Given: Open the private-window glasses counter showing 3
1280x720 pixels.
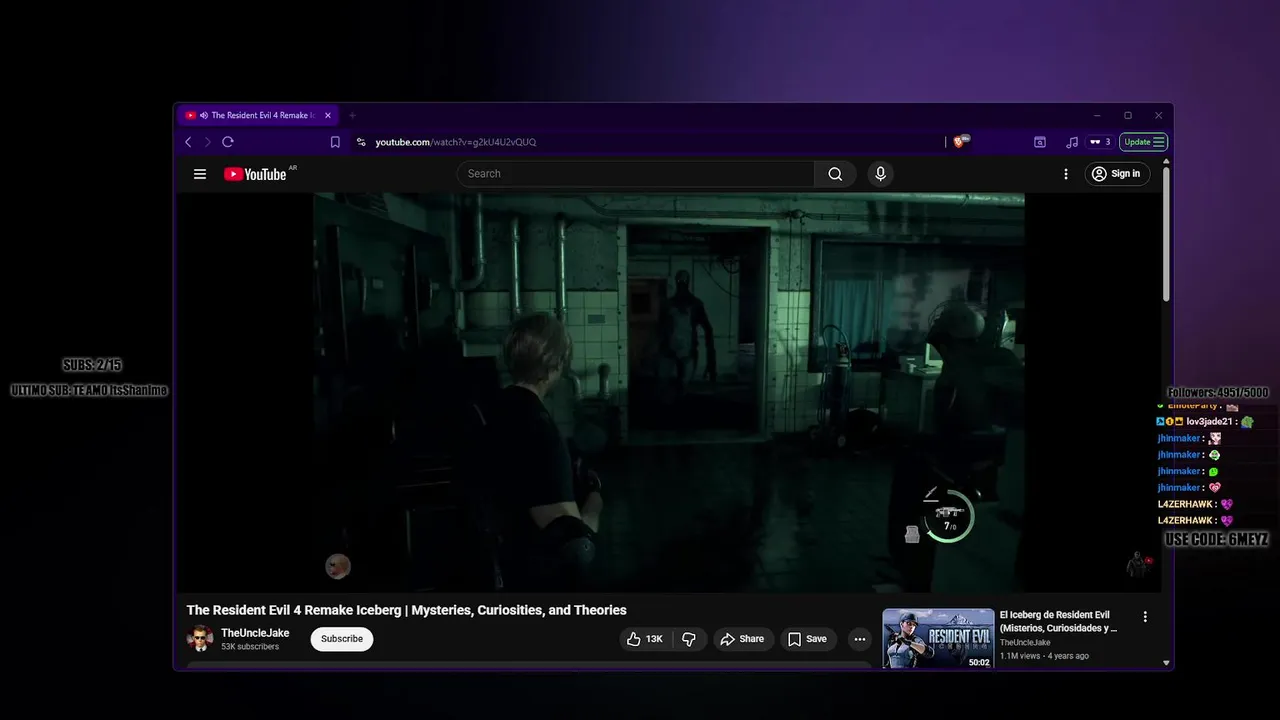Looking at the screenshot, I should (1100, 142).
